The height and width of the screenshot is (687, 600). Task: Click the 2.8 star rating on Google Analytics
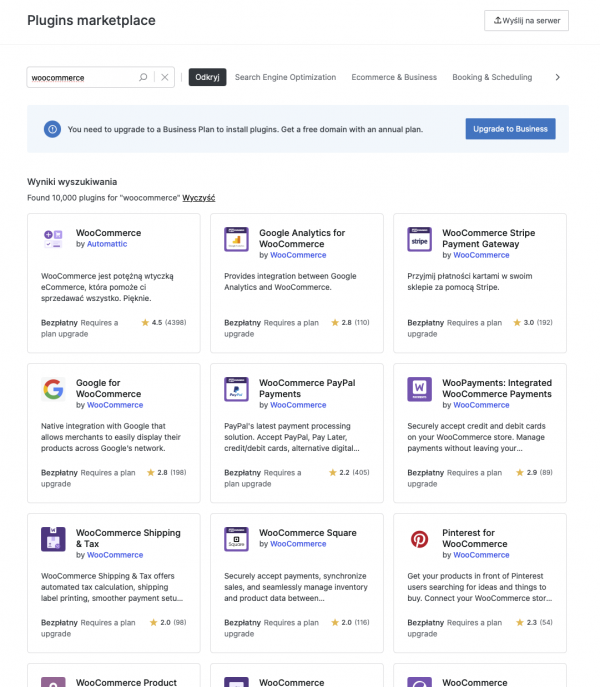(350, 322)
